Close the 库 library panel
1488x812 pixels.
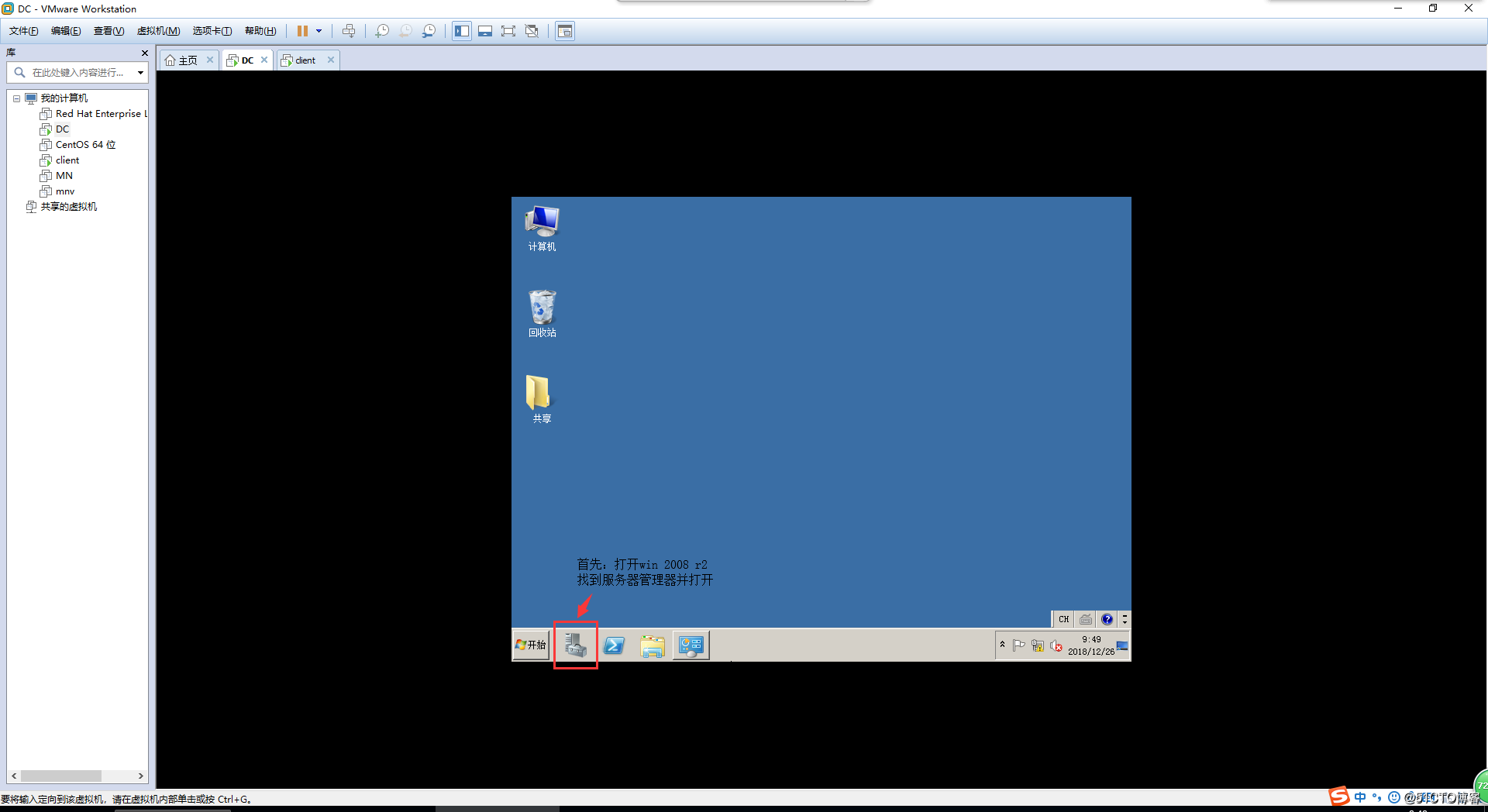(x=144, y=53)
